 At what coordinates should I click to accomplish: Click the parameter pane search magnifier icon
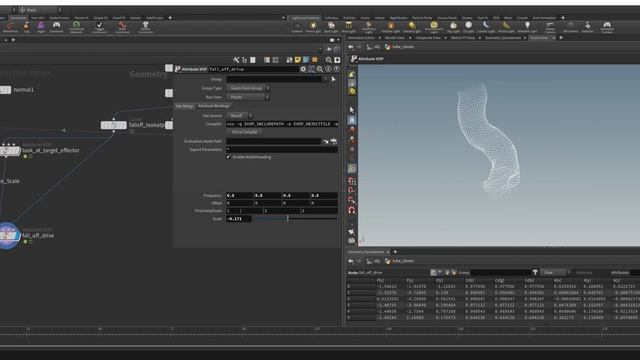pyautogui.click(x=320, y=69)
